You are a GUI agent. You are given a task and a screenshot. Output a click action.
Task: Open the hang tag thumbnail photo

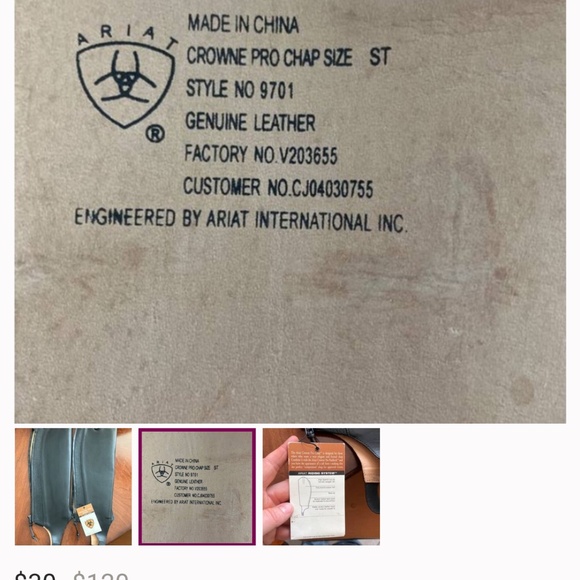tap(321, 486)
